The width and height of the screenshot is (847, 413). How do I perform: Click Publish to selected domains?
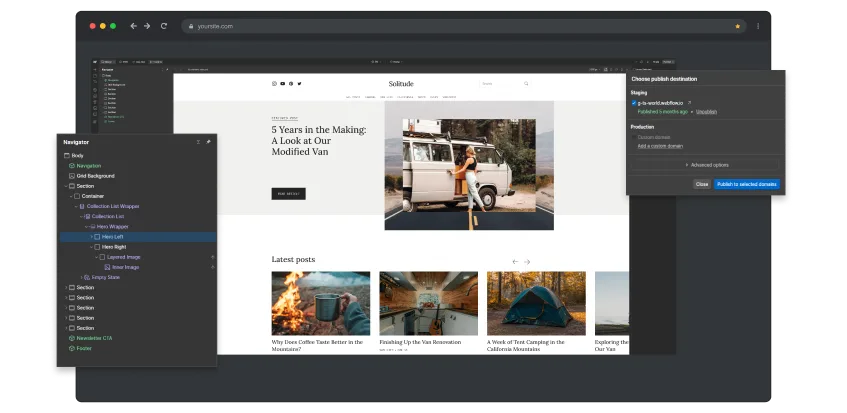pos(747,184)
